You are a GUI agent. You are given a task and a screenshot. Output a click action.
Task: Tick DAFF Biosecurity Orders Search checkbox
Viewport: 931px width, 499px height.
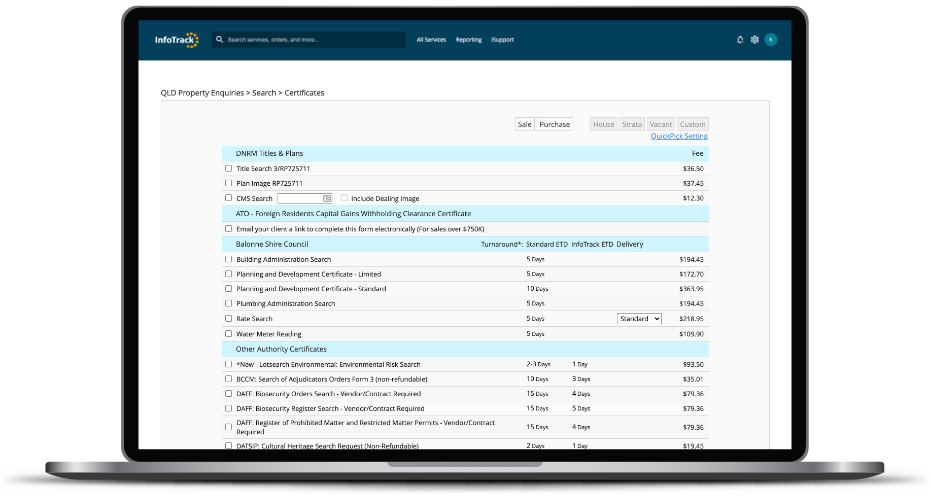click(x=229, y=394)
